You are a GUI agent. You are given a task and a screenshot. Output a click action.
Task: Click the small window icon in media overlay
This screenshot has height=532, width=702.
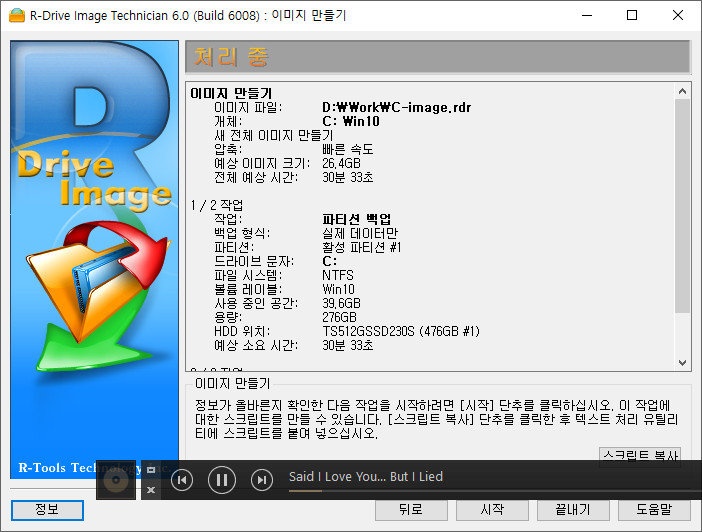click(x=151, y=470)
